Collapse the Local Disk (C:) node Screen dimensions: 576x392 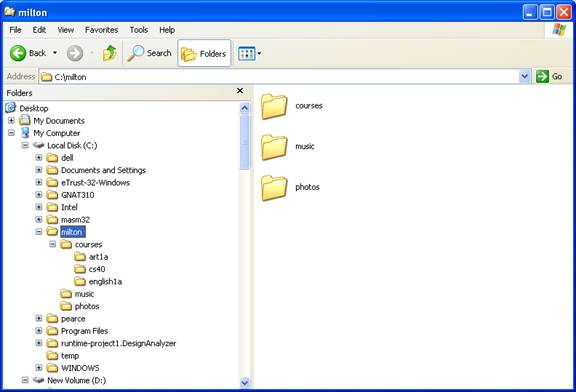(x=25, y=145)
